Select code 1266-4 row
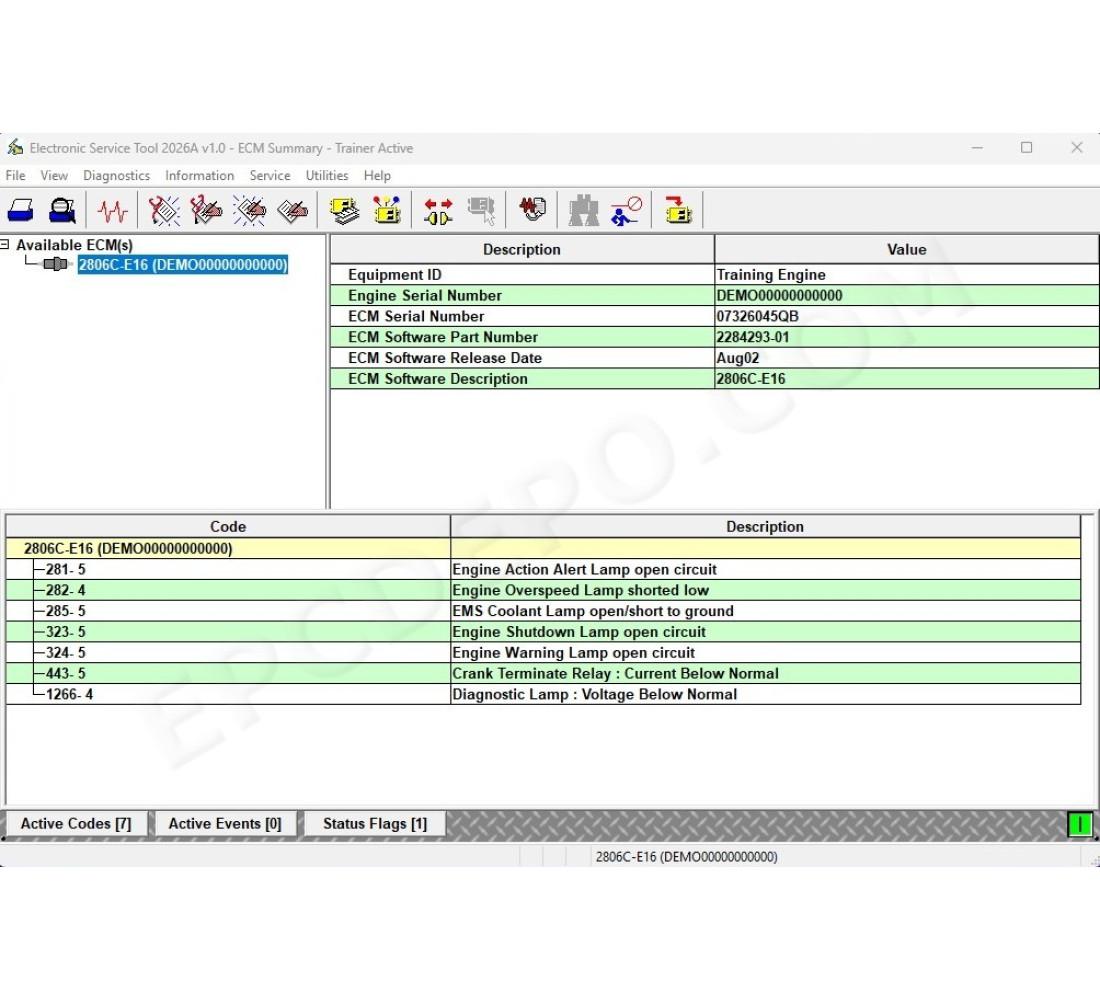Viewport: 1100px width, 1000px height. click(543, 694)
